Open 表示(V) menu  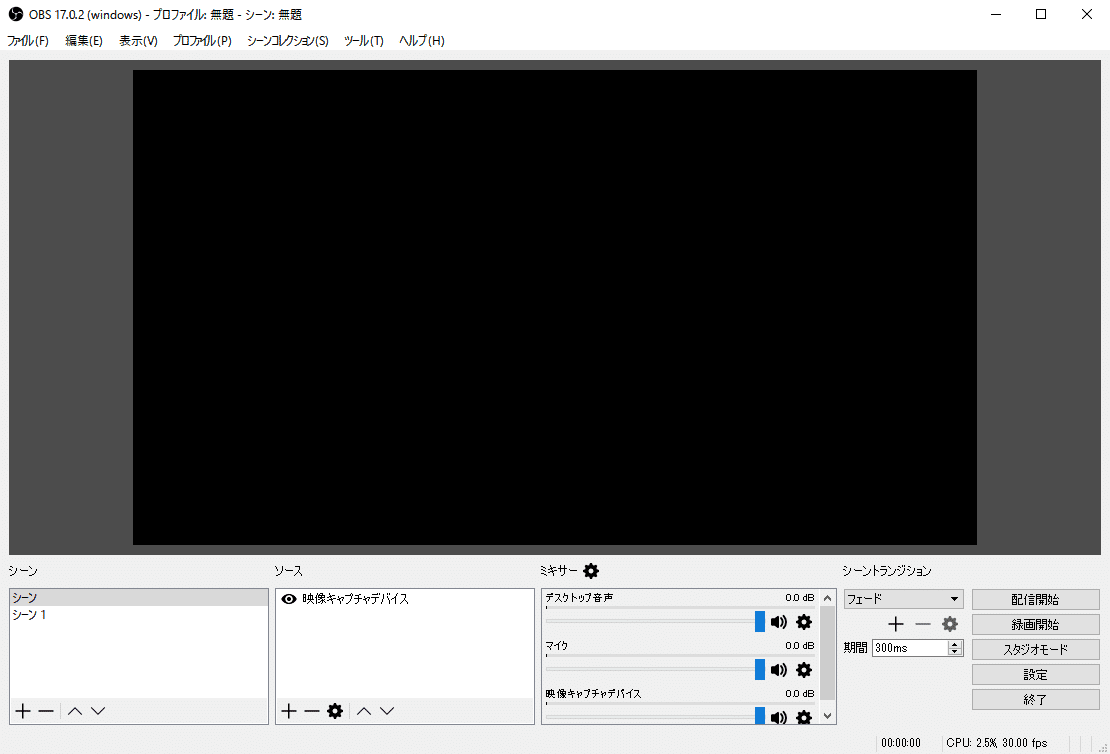pos(138,40)
